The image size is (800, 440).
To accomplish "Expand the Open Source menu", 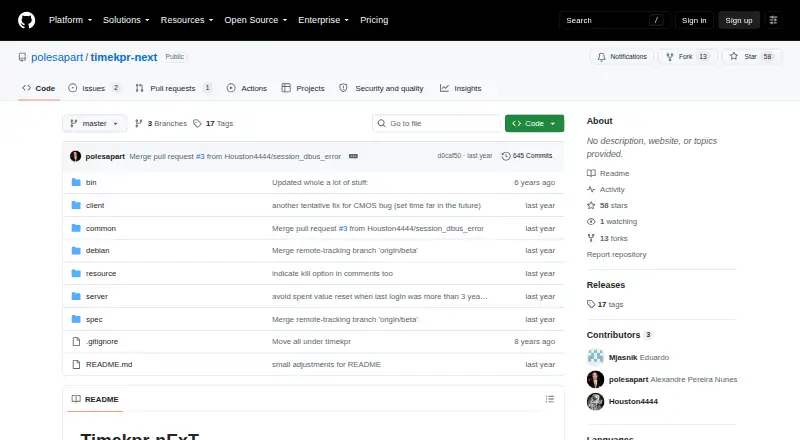I will tap(256, 20).
